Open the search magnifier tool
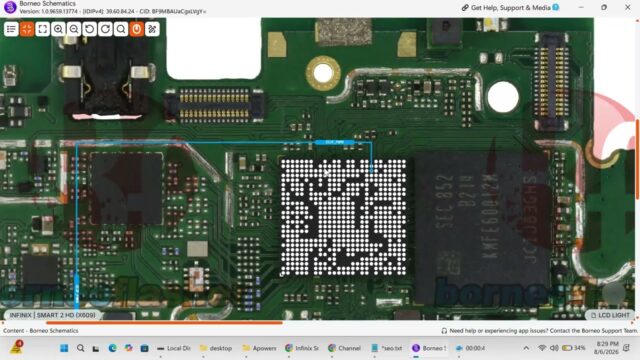Image resolution: width=640 pixels, height=360 pixels. [x=121, y=29]
